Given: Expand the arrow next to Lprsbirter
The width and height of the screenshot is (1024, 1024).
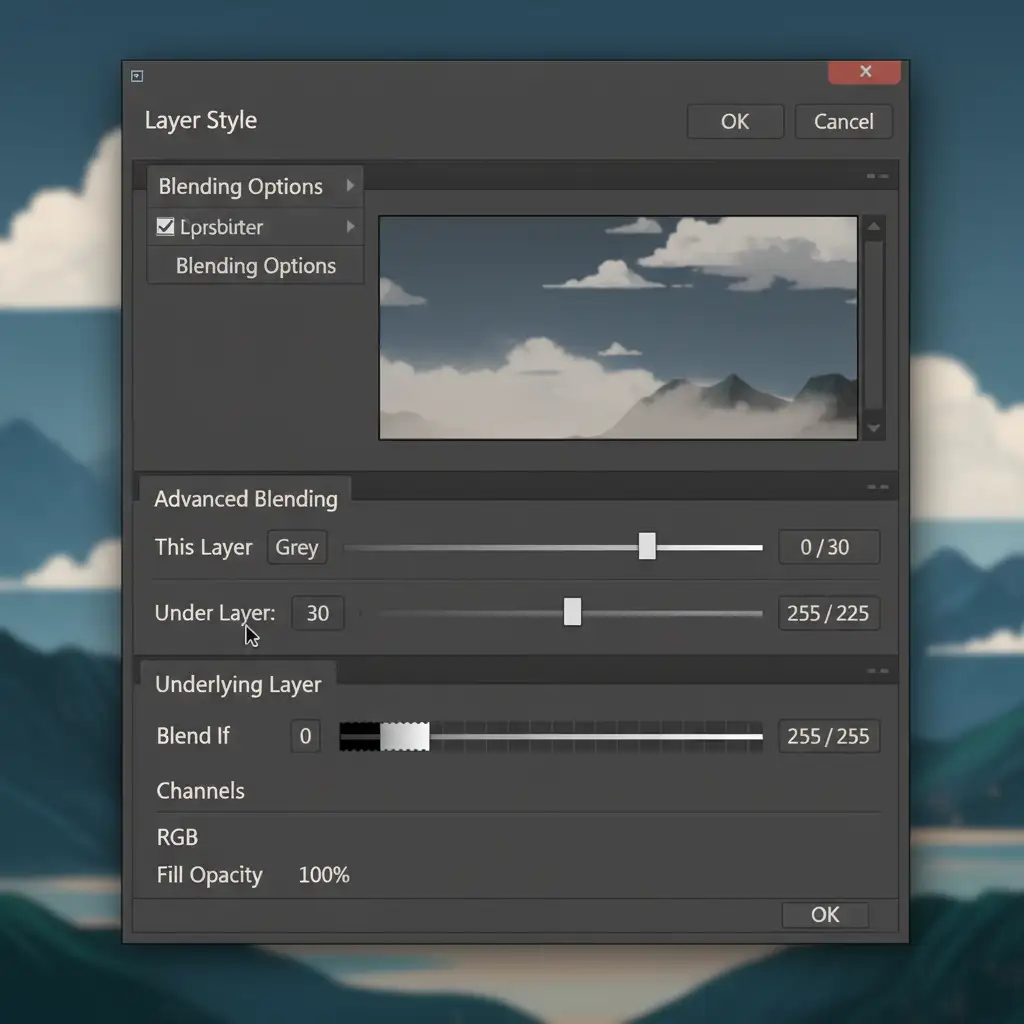Looking at the screenshot, I should click(350, 227).
